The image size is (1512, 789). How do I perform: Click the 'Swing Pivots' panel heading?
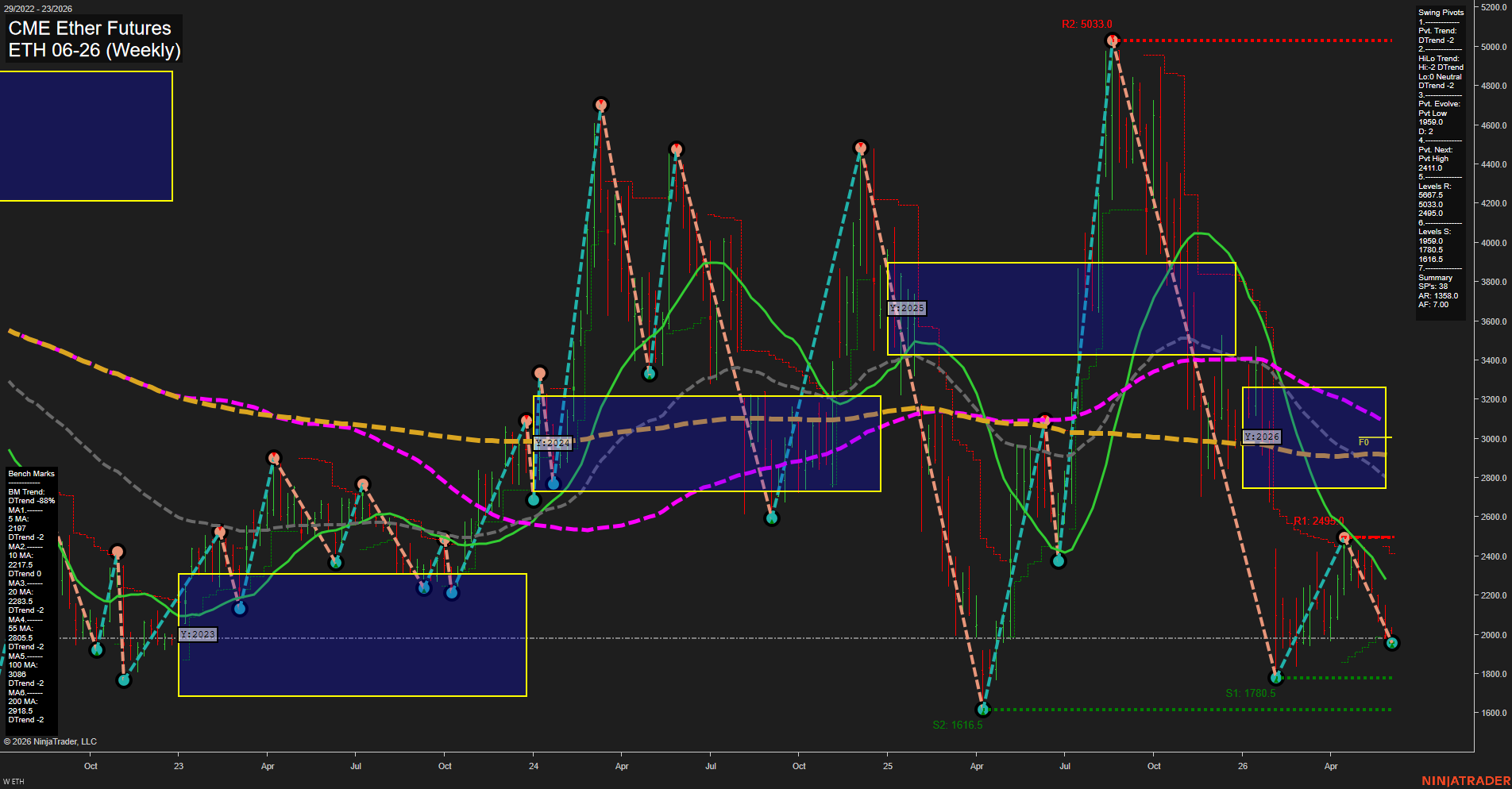tap(1441, 13)
